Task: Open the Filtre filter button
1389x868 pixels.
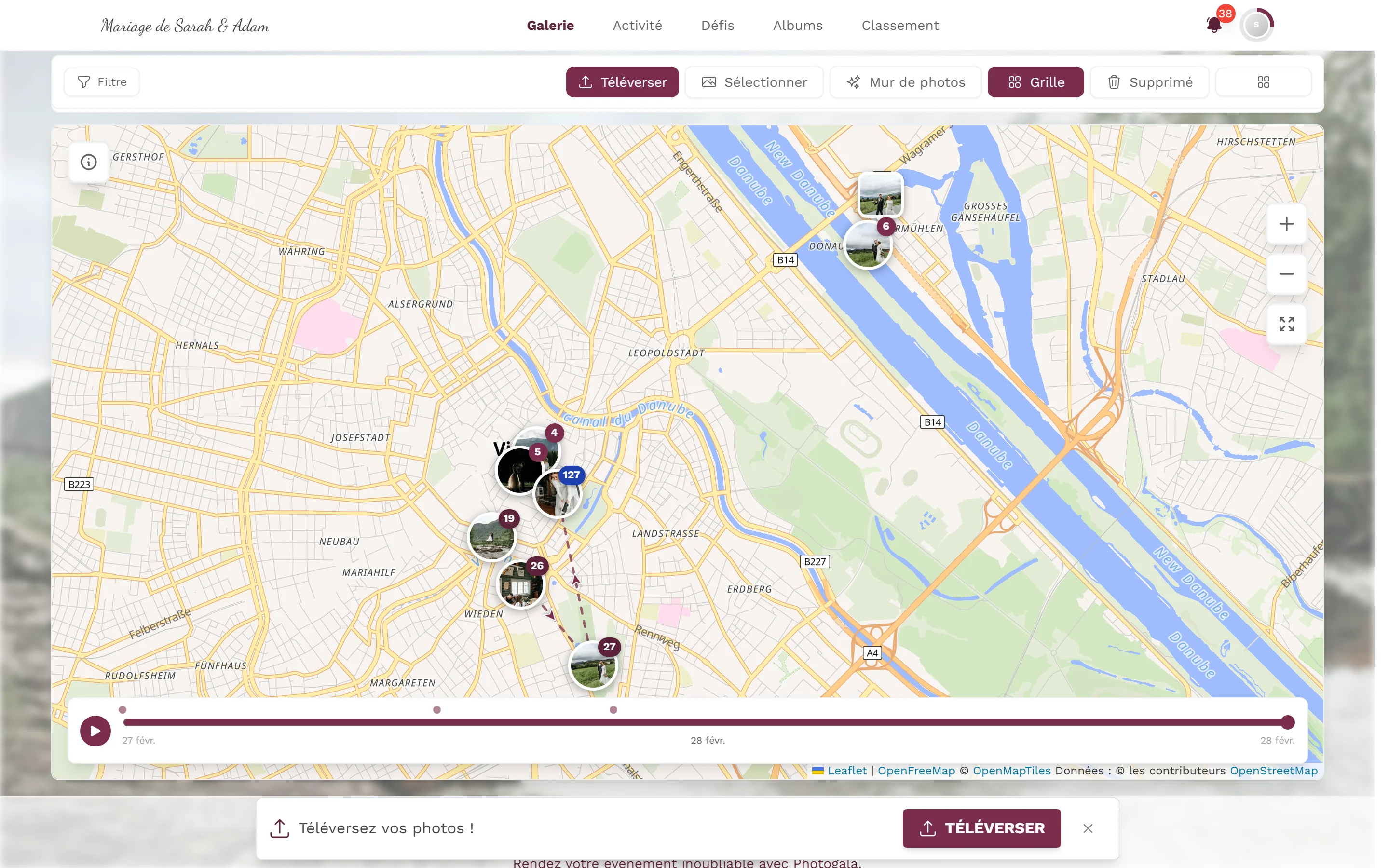Action: pyautogui.click(x=102, y=82)
